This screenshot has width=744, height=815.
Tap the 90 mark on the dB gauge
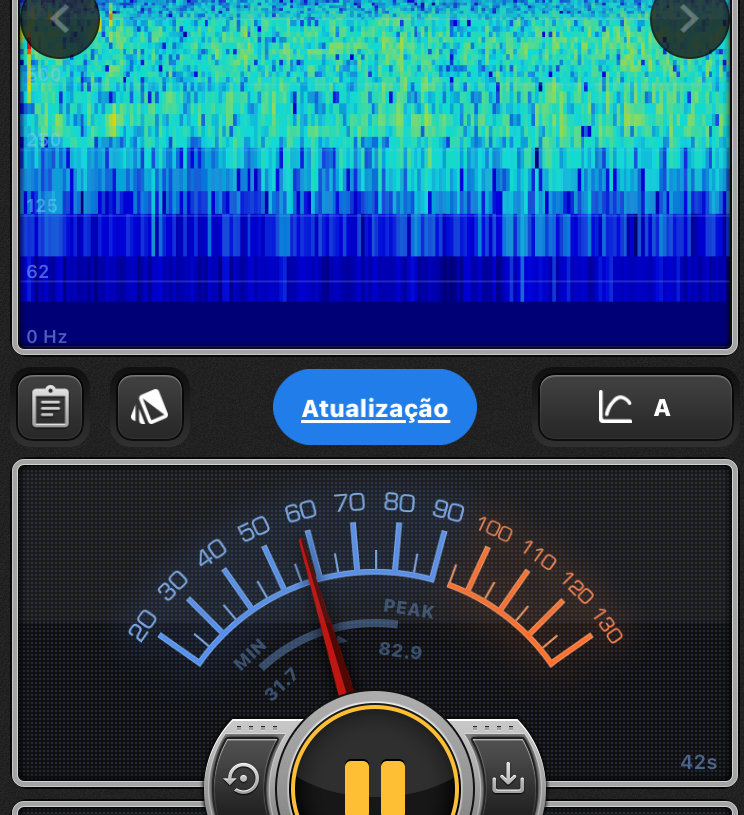pyautogui.click(x=448, y=511)
